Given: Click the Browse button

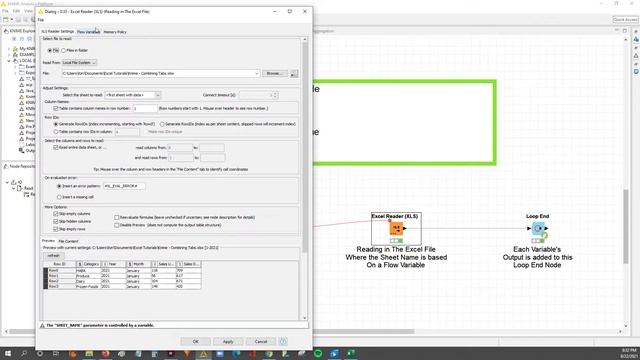Looking at the screenshot, I should coord(274,73).
